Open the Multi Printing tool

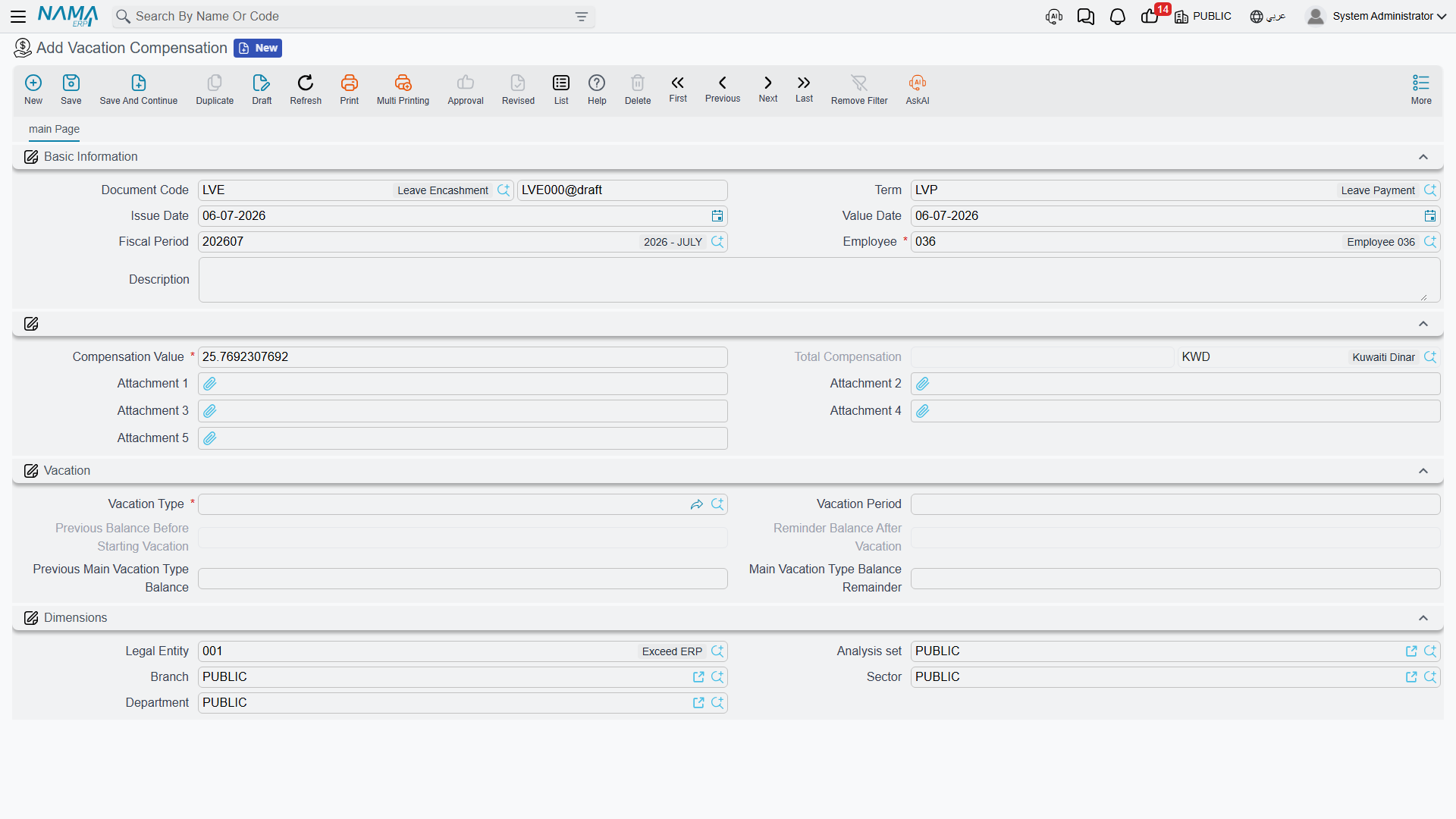[403, 83]
